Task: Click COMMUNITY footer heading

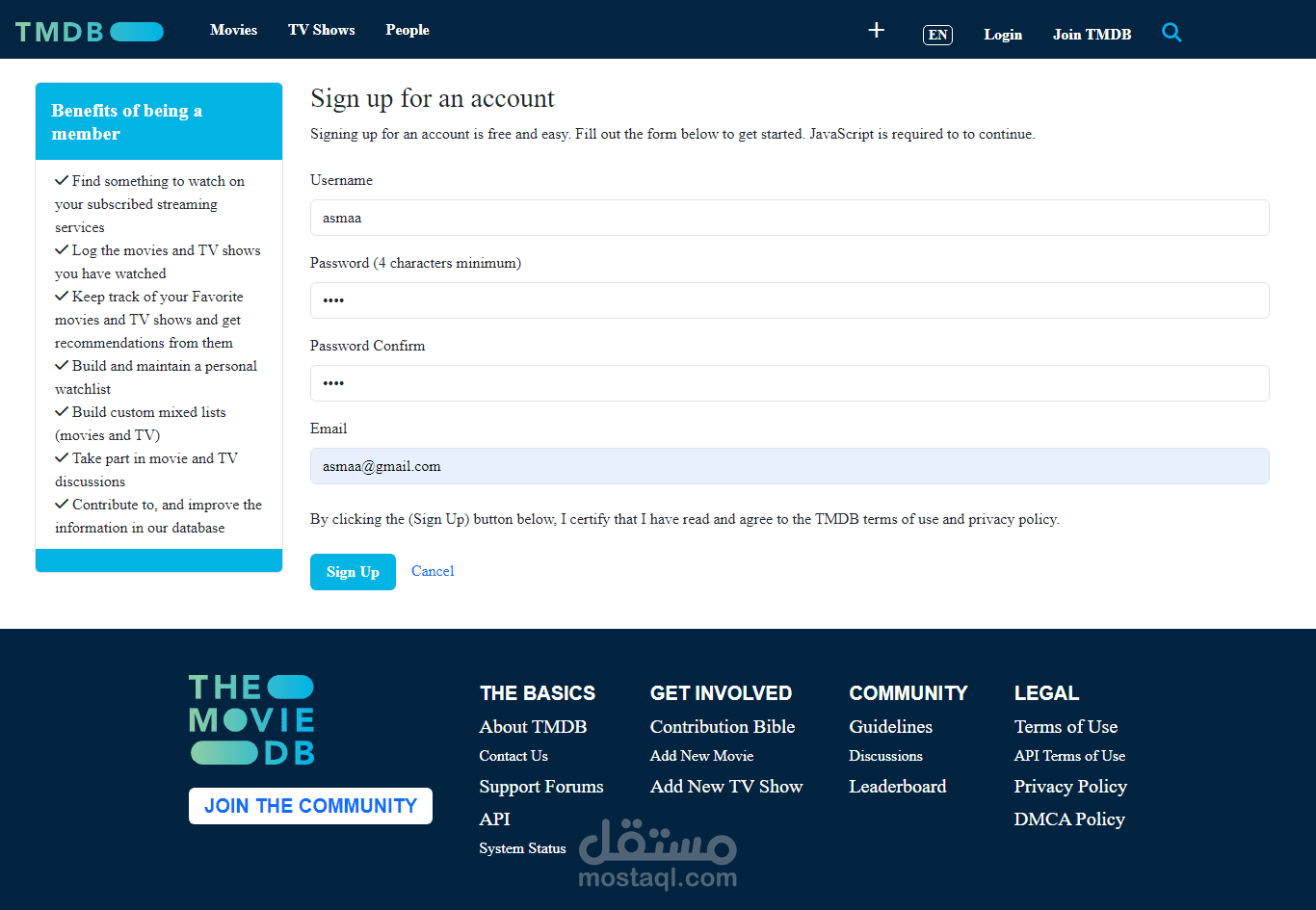Action: [x=908, y=693]
